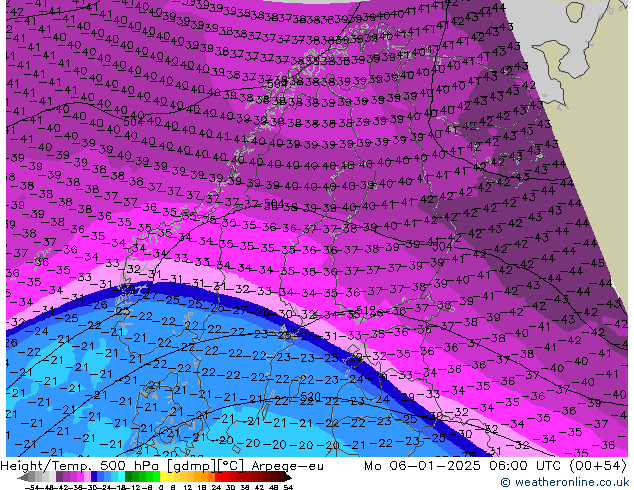This screenshot has width=634, height=490.
Task: Pick the cyan legend swatch near -18
Action: (122, 477)
